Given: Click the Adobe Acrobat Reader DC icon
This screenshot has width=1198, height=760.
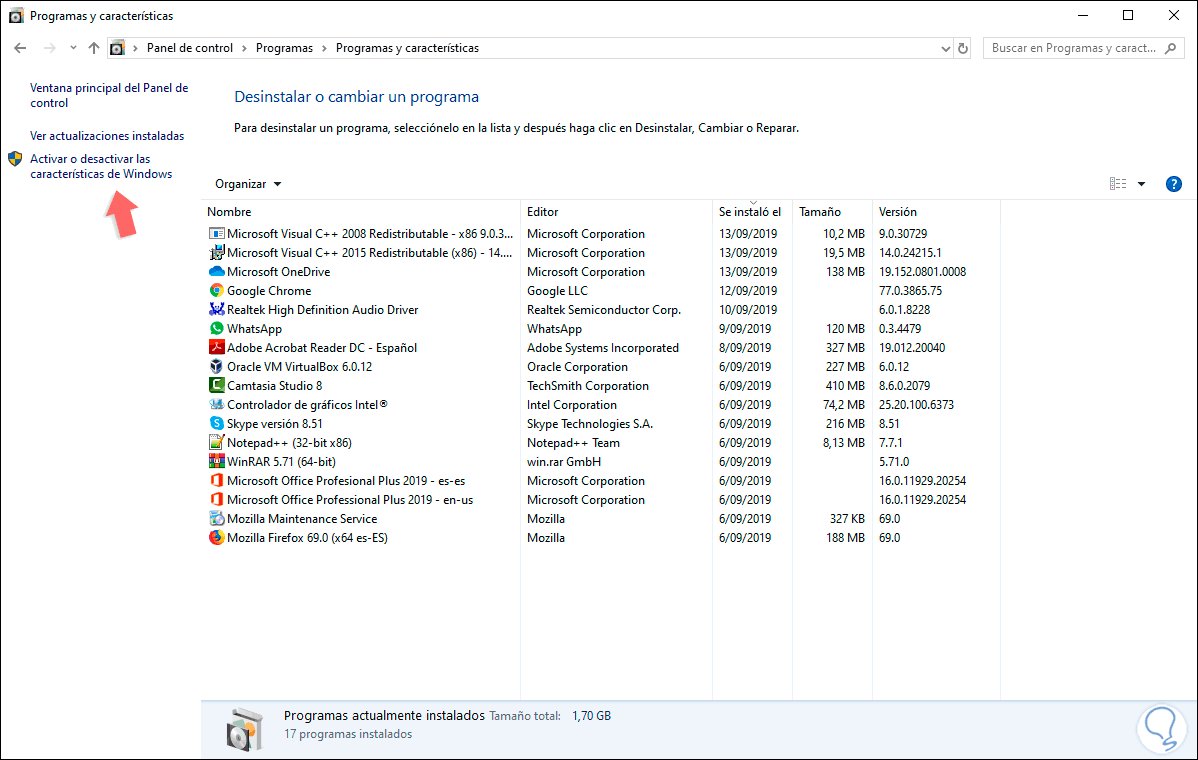Looking at the screenshot, I should click(x=217, y=348).
